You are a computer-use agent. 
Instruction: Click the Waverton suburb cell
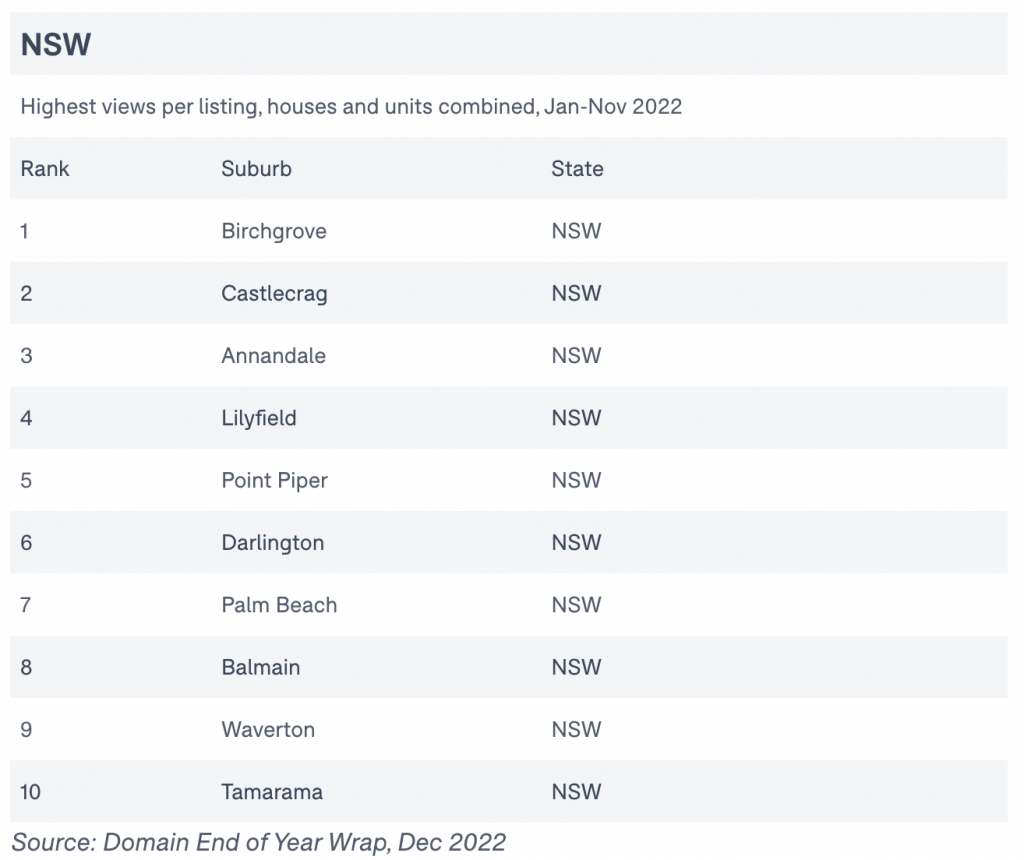pos(268,729)
